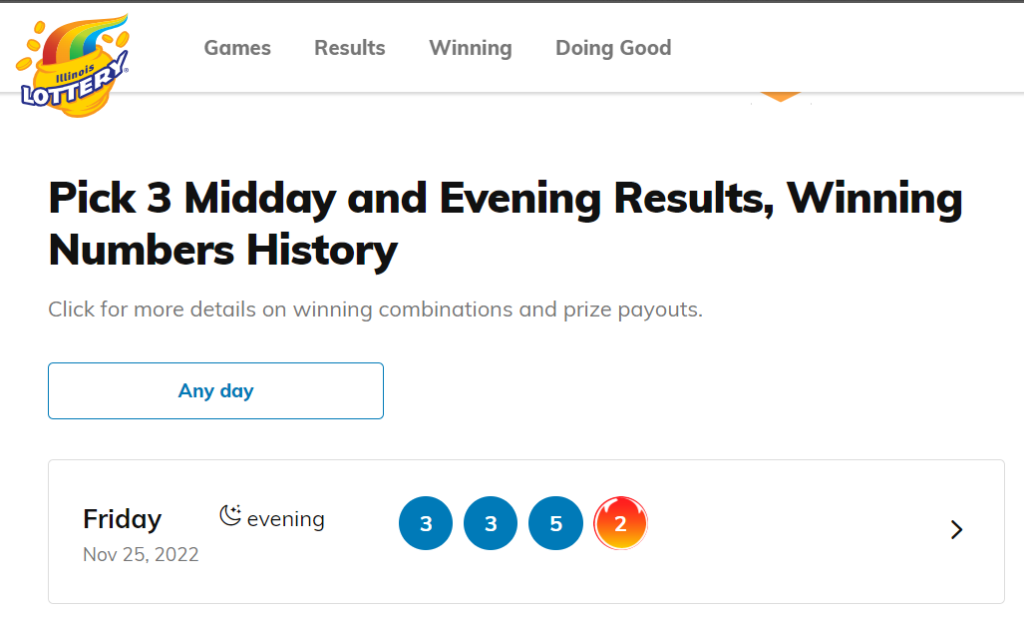
Task: Open the Any day filter dropdown
Action: click(216, 391)
